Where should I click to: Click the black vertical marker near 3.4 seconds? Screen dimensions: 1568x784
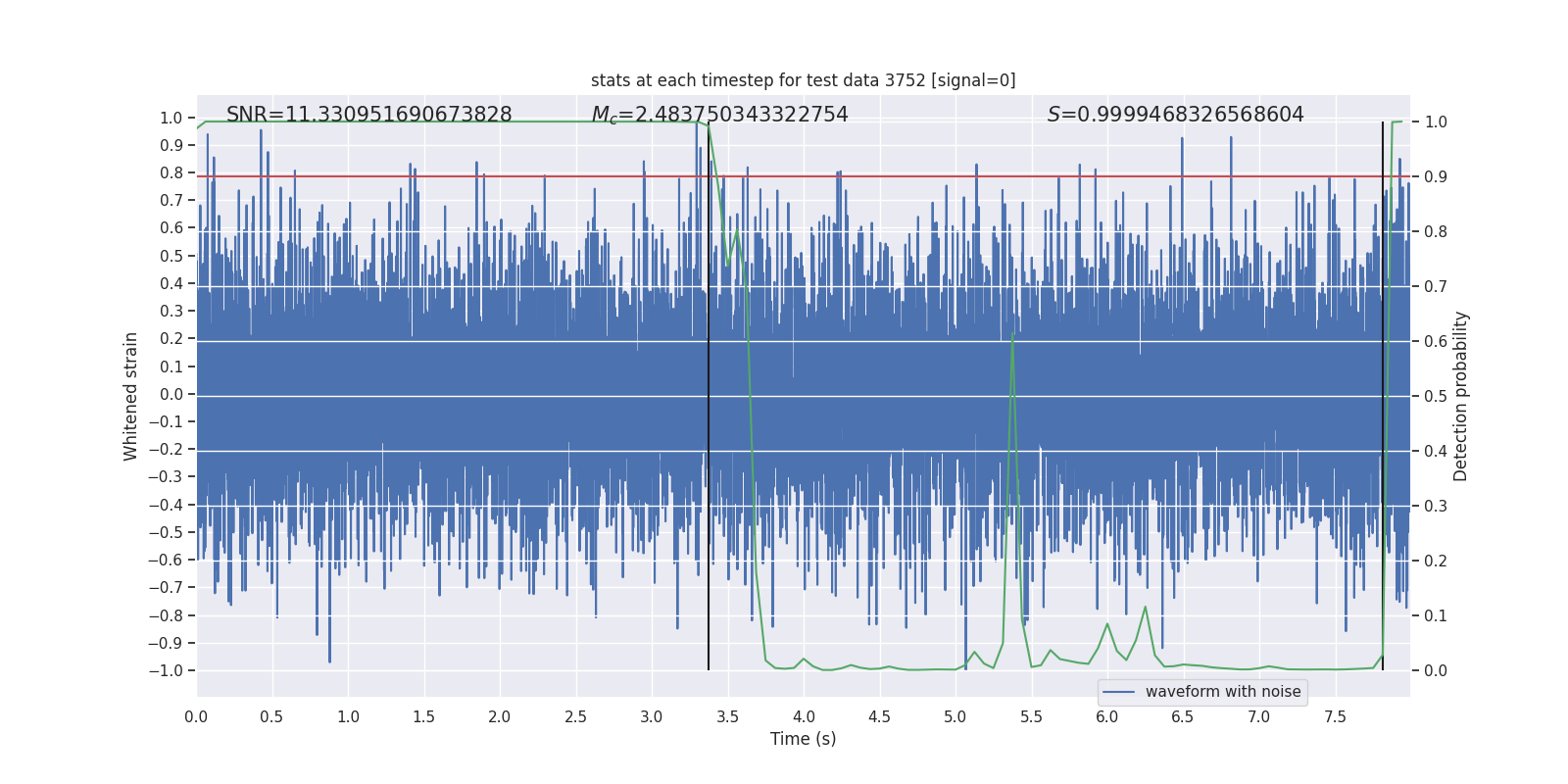tap(709, 396)
